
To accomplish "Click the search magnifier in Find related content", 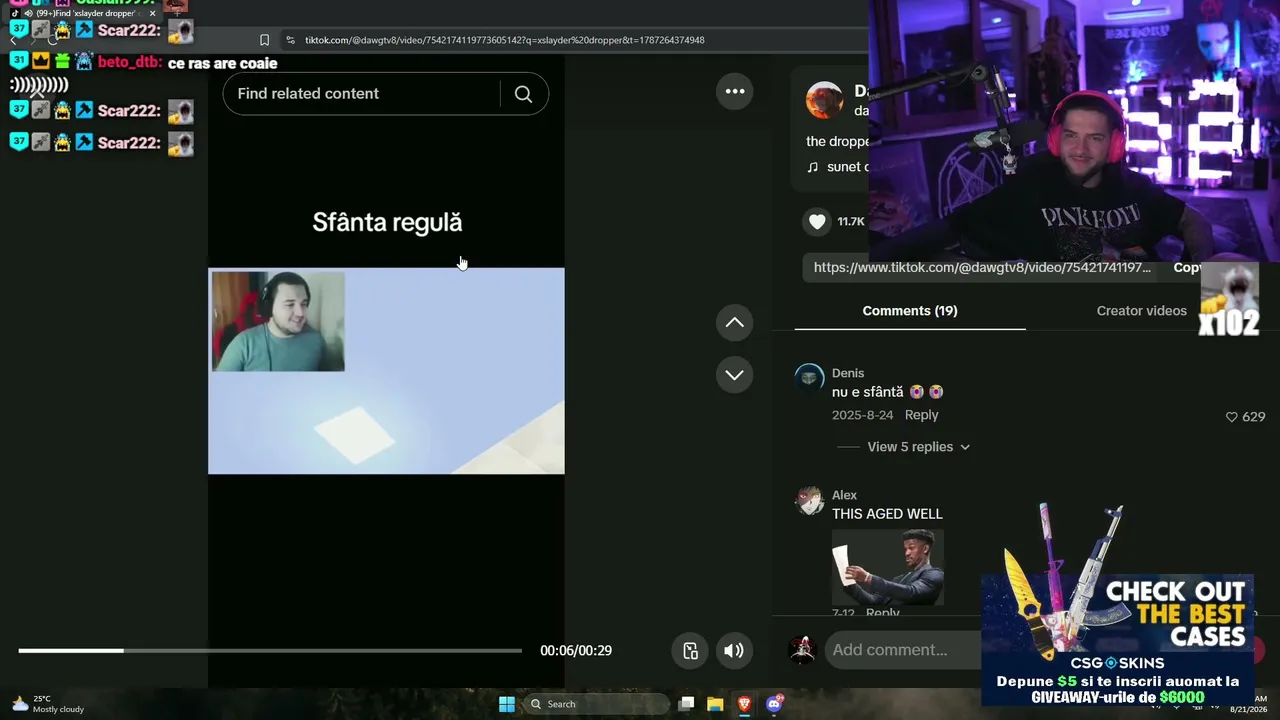I will pos(523,94).
